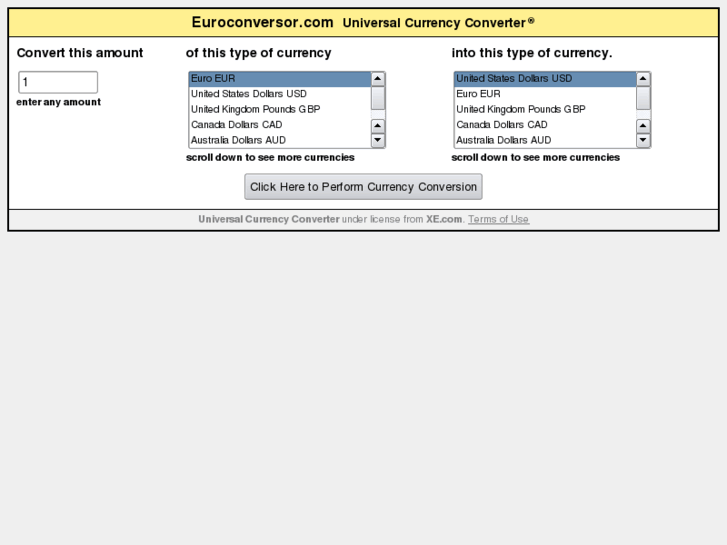Click Here to Perform Currency Conversion button

coord(364,187)
